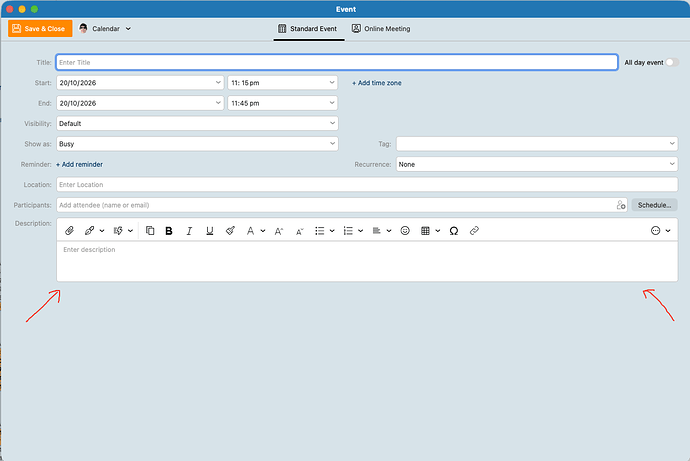Insert a numbered list
Screen dimensions: 690x461
(348, 230)
